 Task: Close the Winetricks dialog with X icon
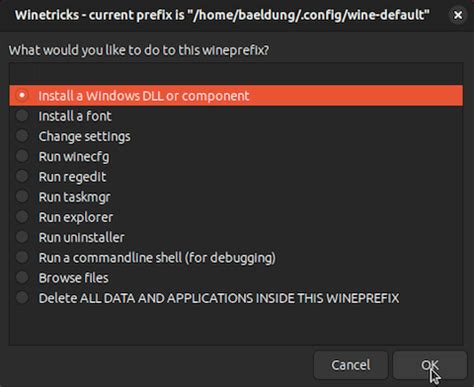coord(458,15)
